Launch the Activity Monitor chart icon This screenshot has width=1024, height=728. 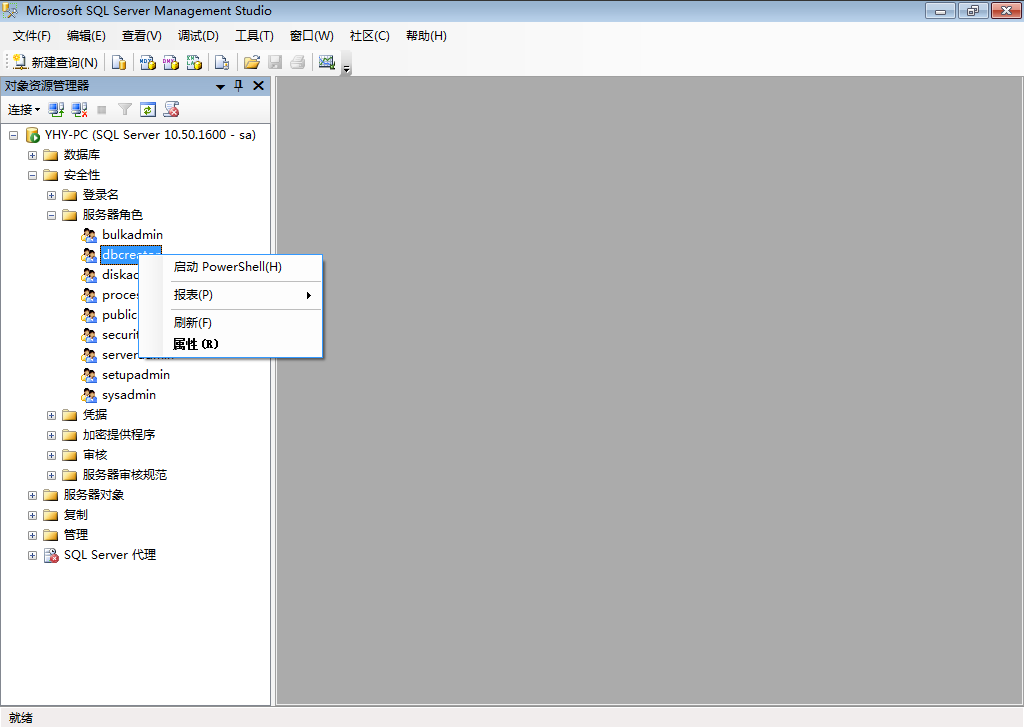click(327, 62)
